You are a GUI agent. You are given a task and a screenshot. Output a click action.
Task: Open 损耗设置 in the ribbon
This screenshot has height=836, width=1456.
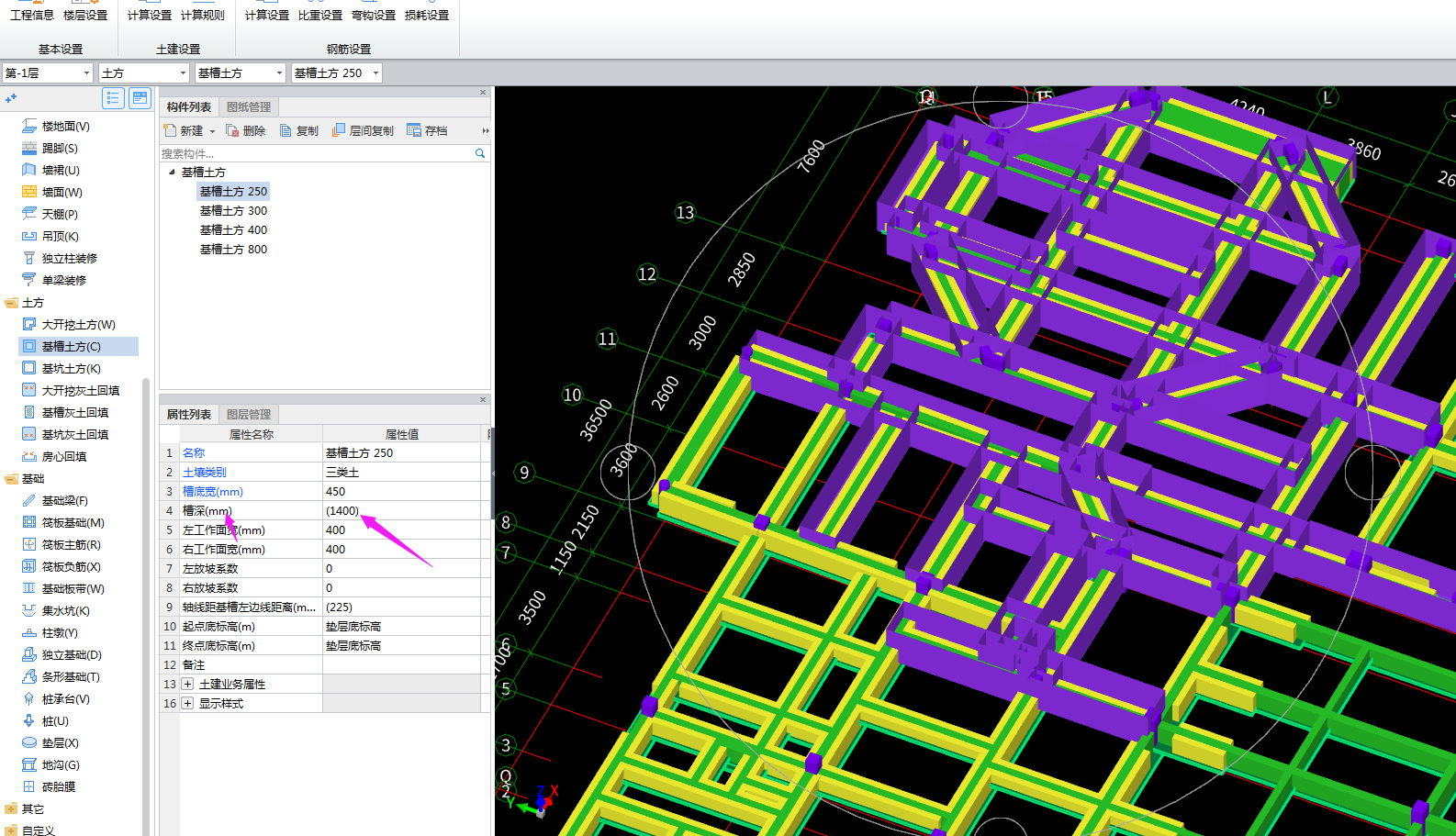[x=427, y=16]
